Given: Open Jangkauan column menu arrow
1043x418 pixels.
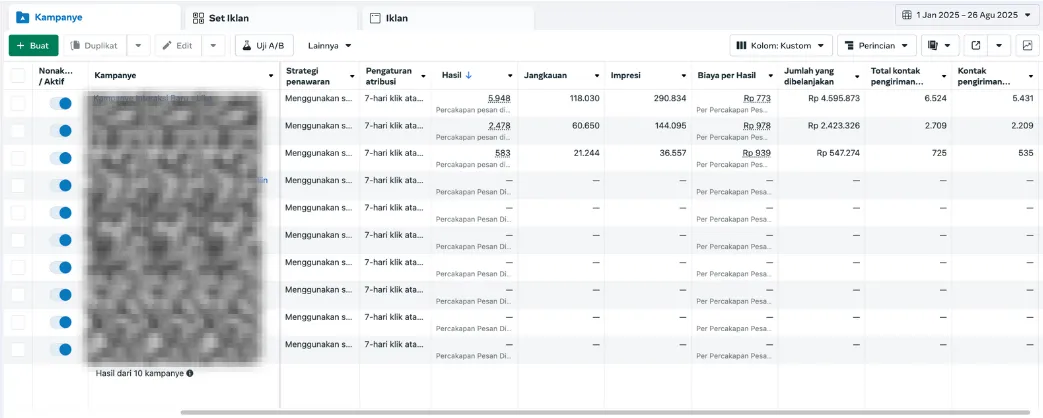Looking at the screenshot, I should click(x=597, y=76).
